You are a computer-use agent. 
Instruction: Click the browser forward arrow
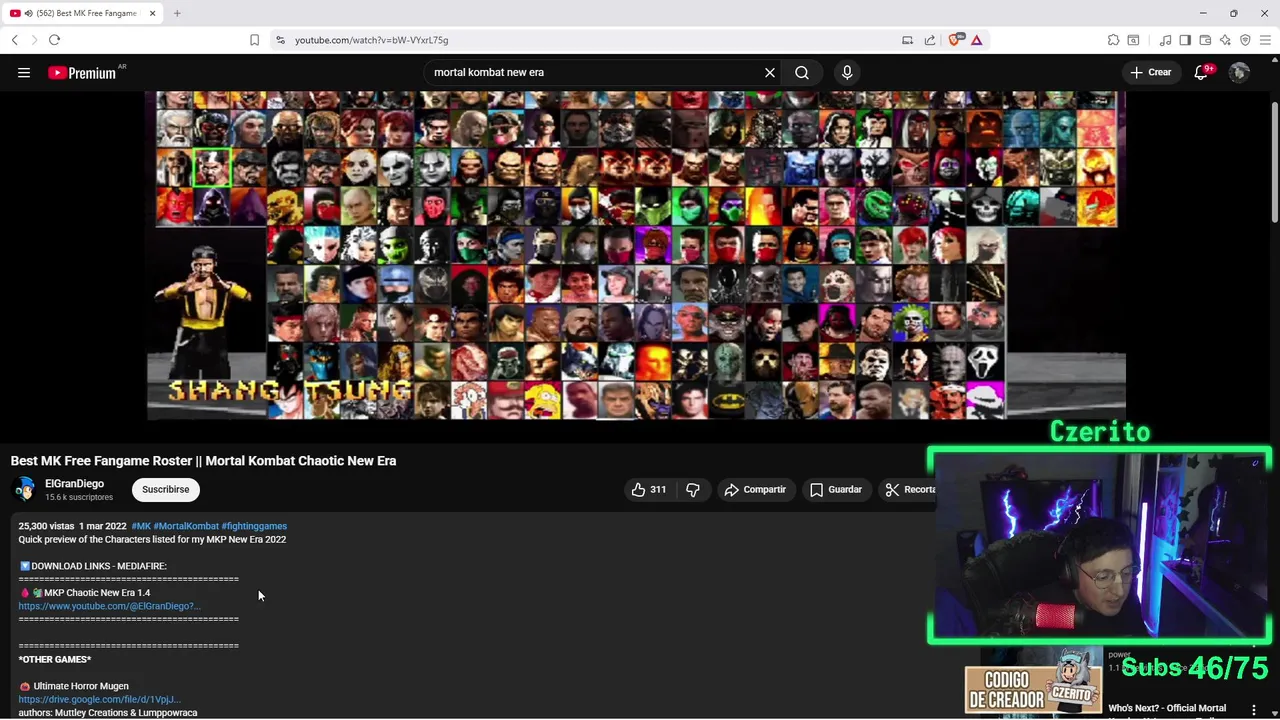(x=34, y=40)
